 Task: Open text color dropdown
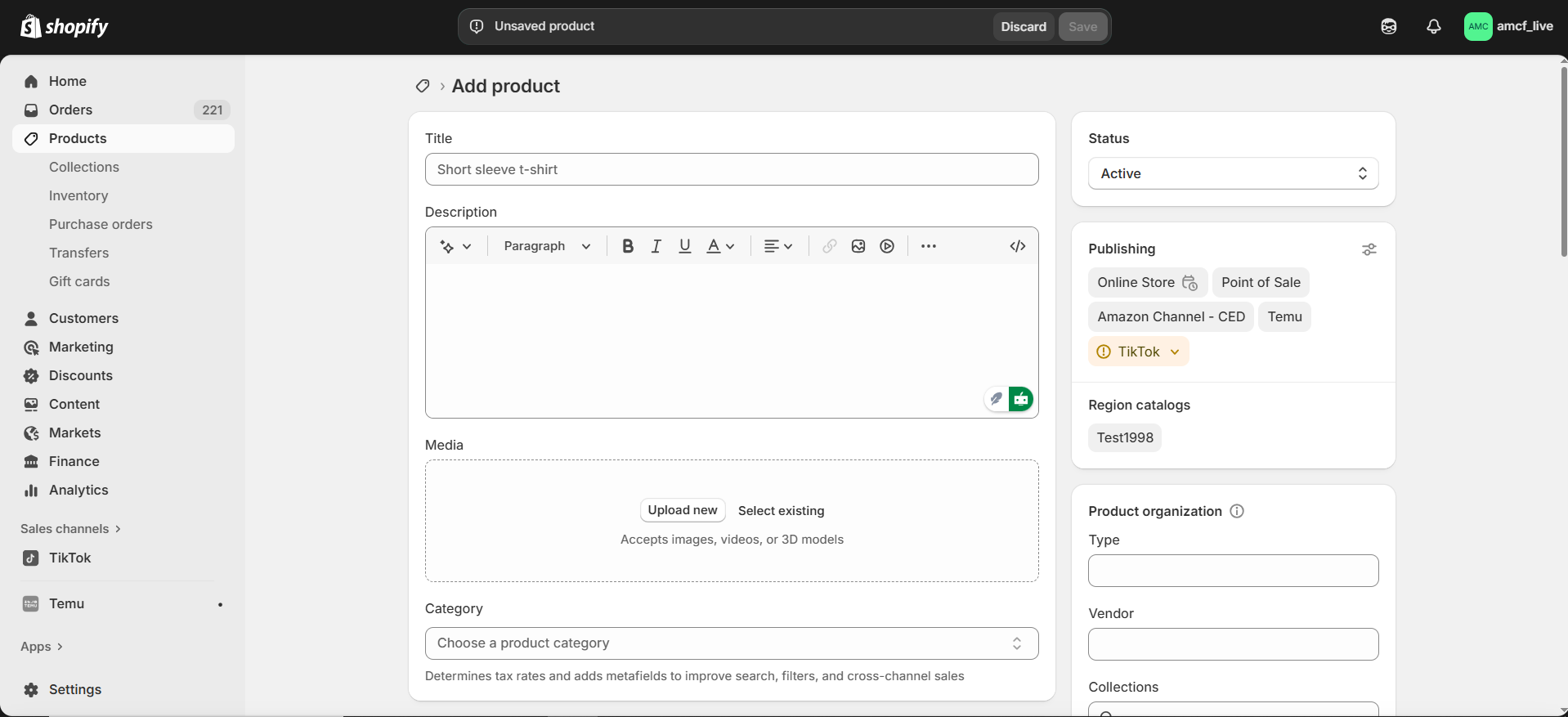(x=720, y=246)
